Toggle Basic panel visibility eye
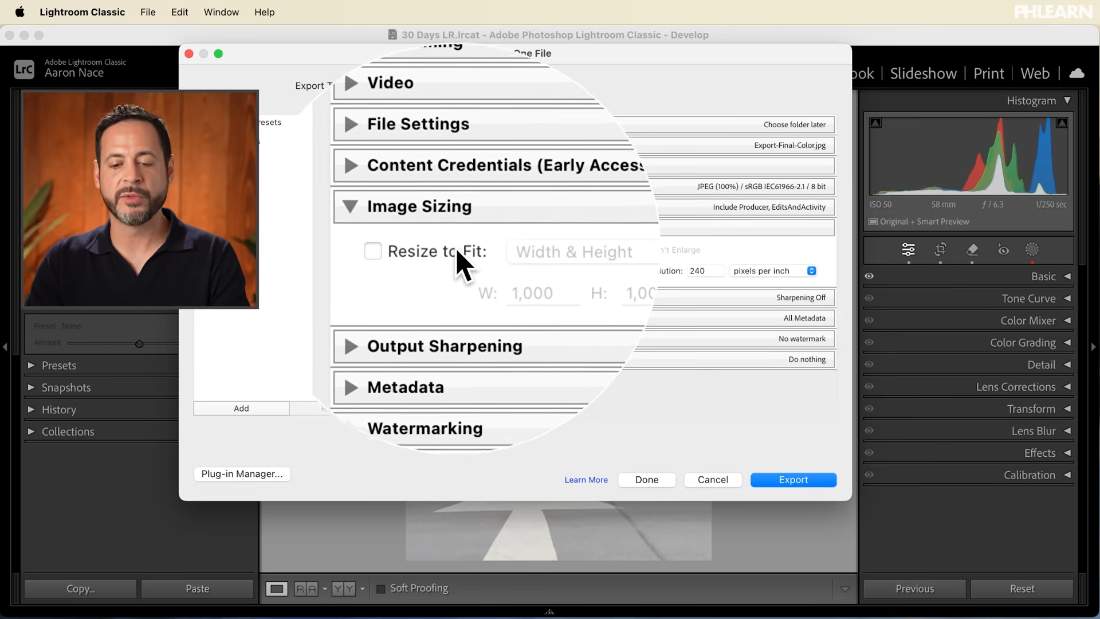Viewport: 1100px width, 619px height. pyautogui.click(x=869, y=277)
